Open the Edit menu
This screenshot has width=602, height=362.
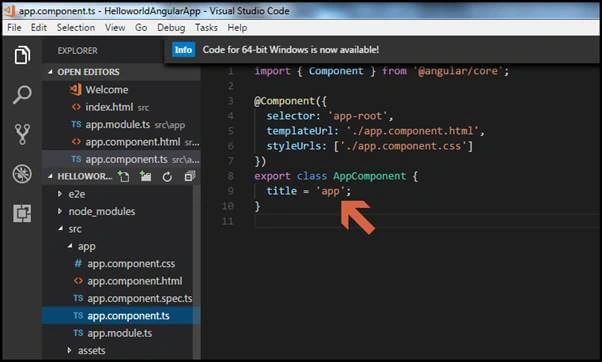click(38, 28)
